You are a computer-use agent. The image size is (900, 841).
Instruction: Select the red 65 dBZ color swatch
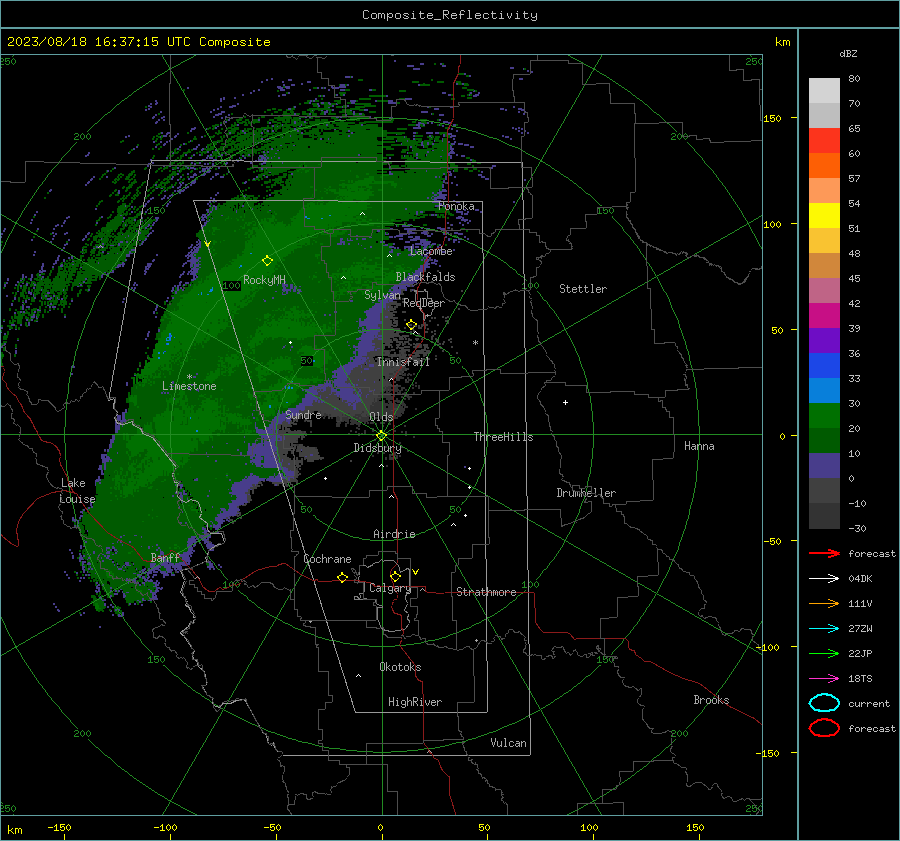[824, 141]
